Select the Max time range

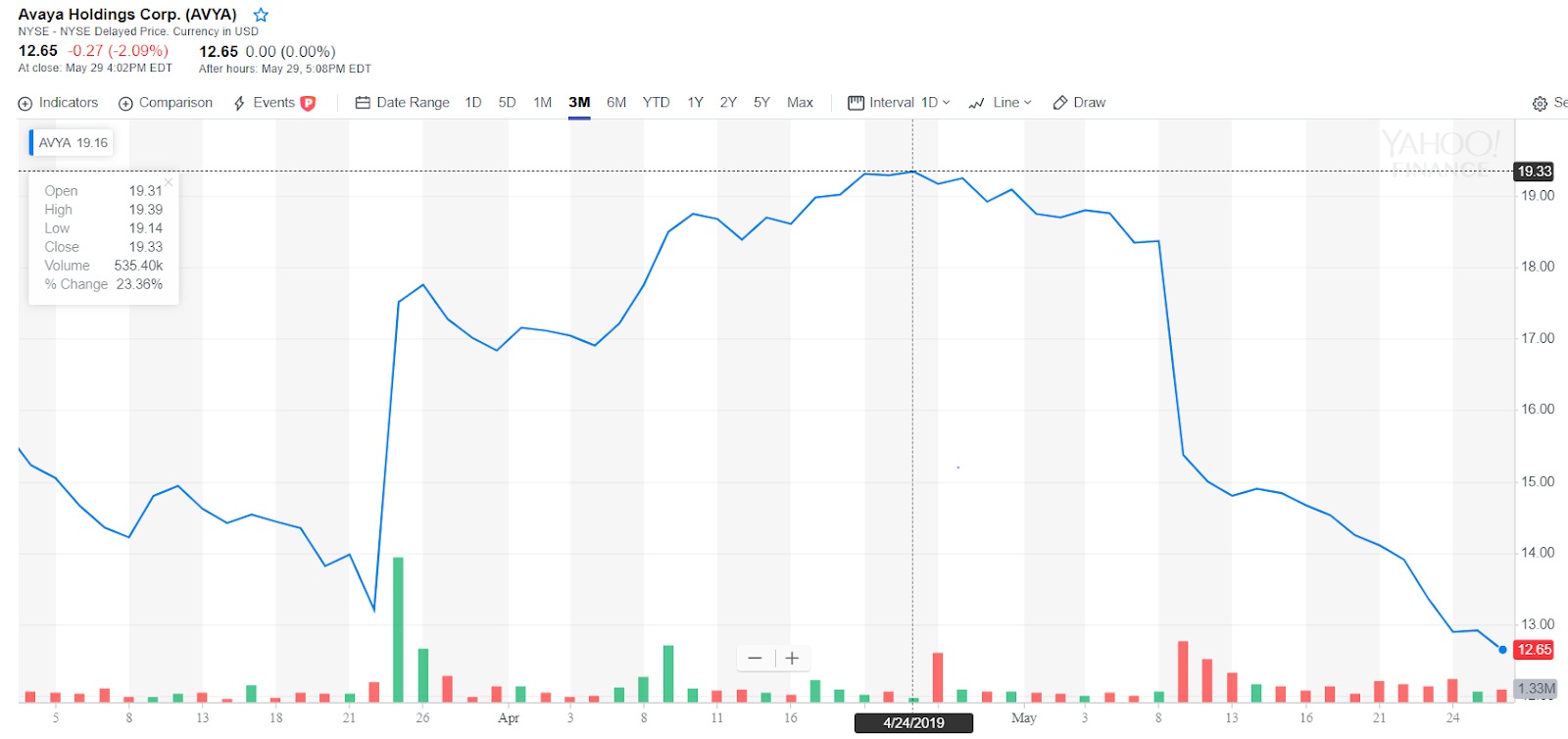pos(800,103)
